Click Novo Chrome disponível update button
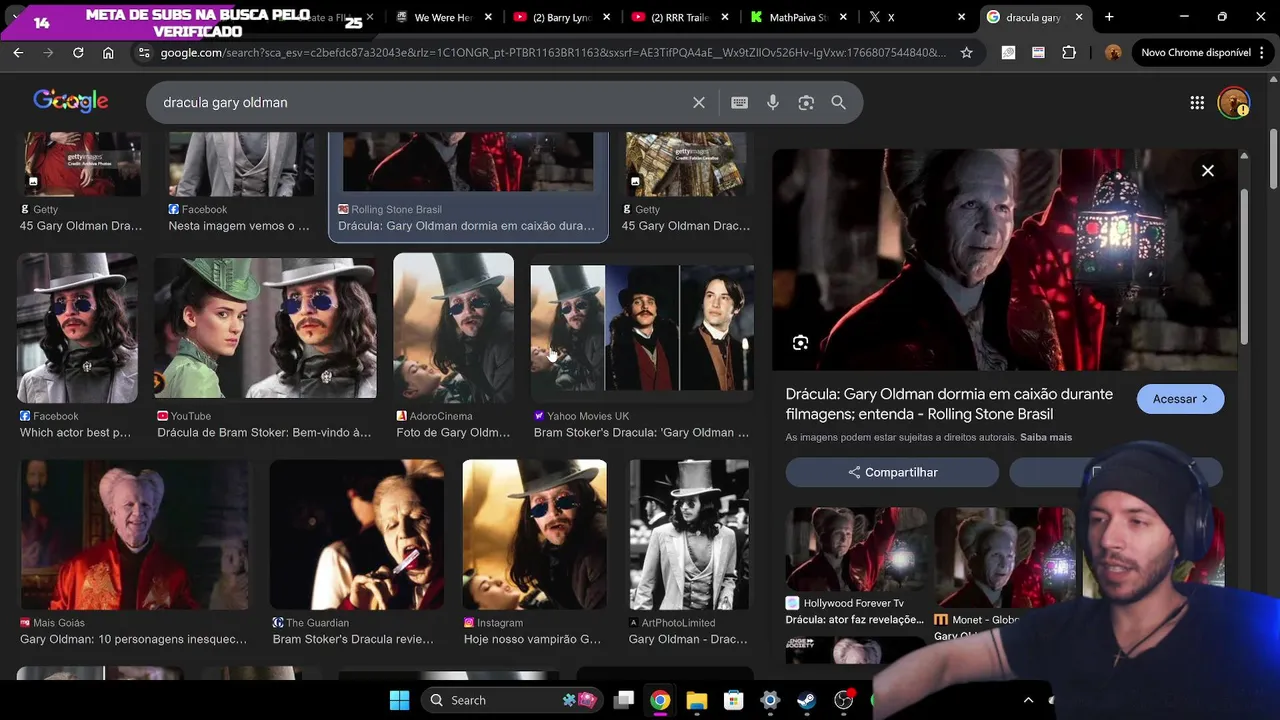The width and height of the screenshot is (1280, 720). 1201,52
